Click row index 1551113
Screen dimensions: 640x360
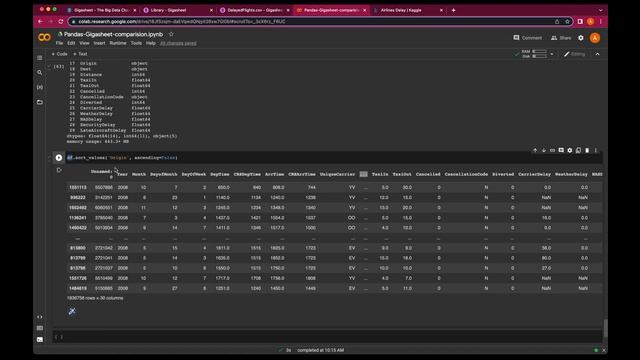[x=78, y=187]
